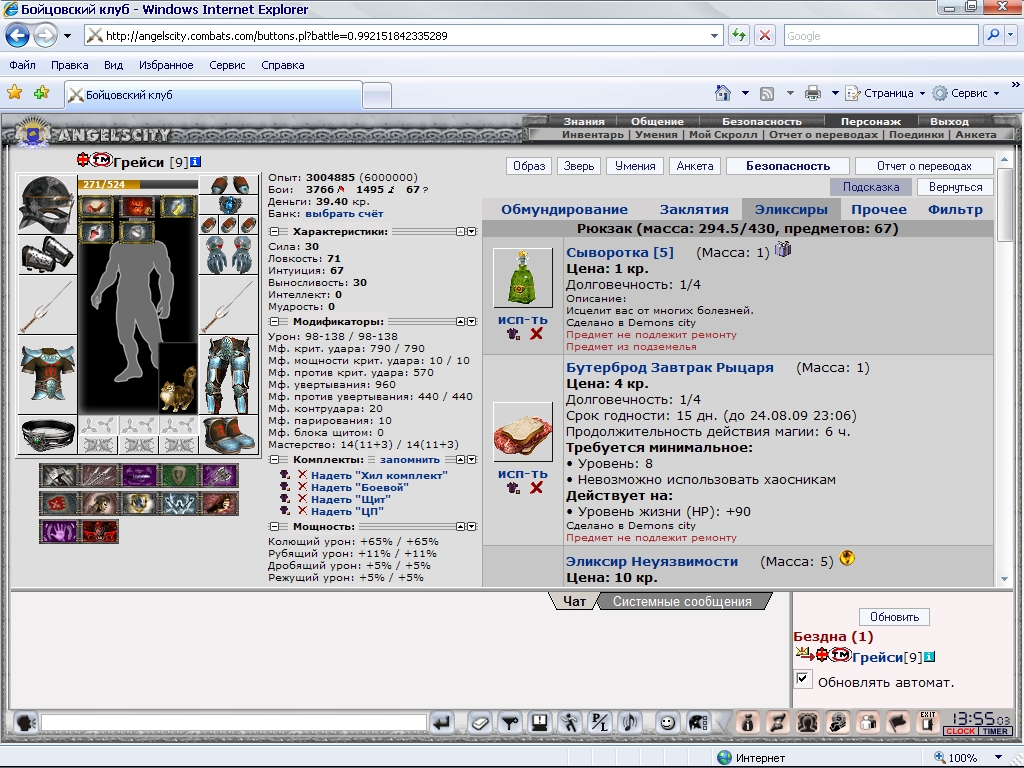This screenshot has height=768, width=1024.
Task: Switch to CLOCK mode under the timer
Action: click(x=960, y=731)
